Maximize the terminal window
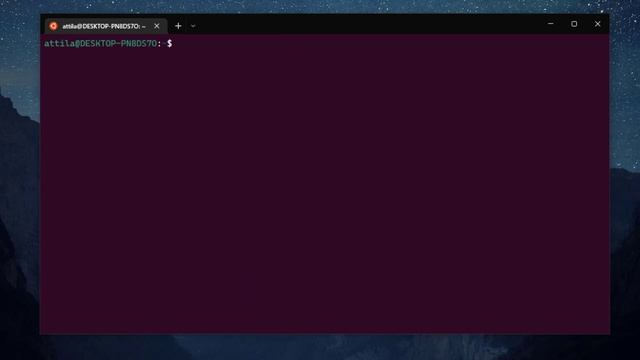Viewport: 640px width, 360px height. pyautogui.click(x=574, y=24)
